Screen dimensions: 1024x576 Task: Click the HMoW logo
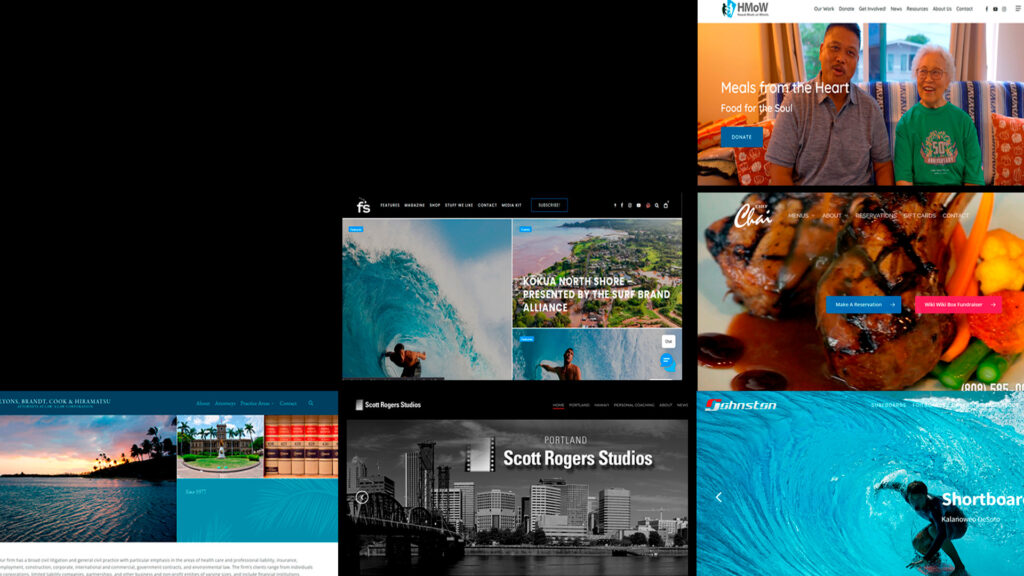[743, 9]
